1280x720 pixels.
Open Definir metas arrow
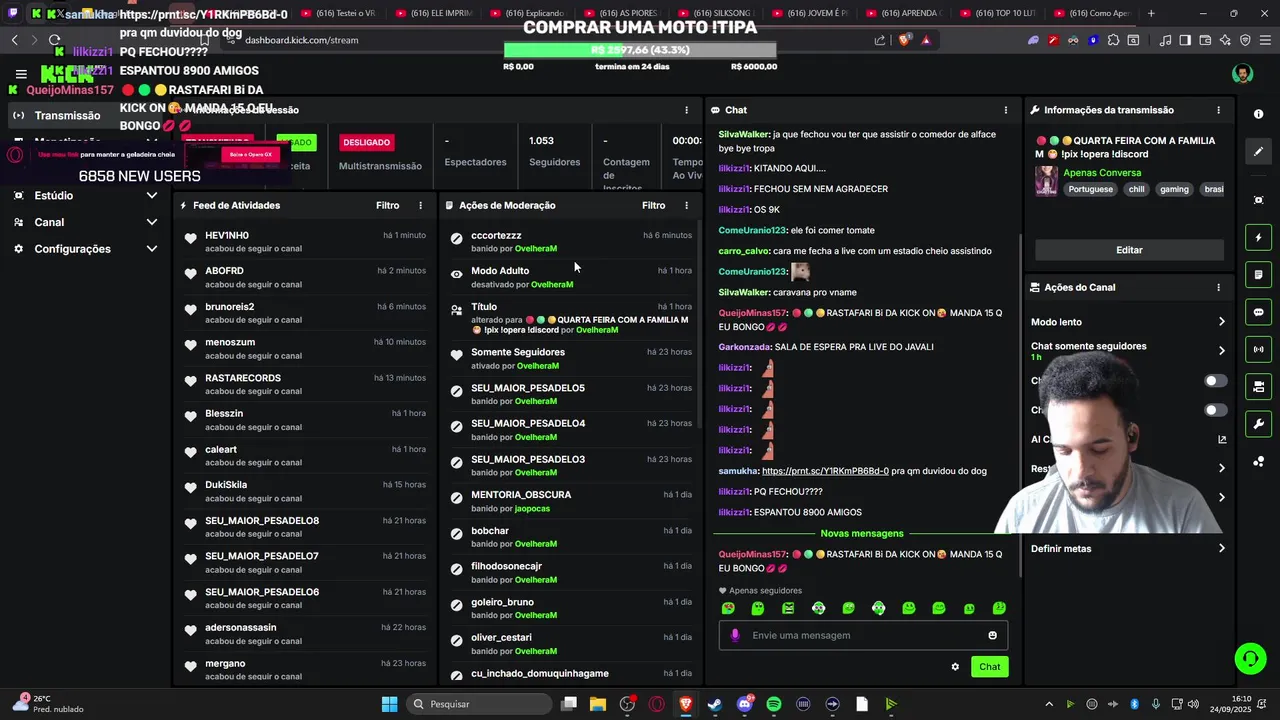[x=1221, y=548]
